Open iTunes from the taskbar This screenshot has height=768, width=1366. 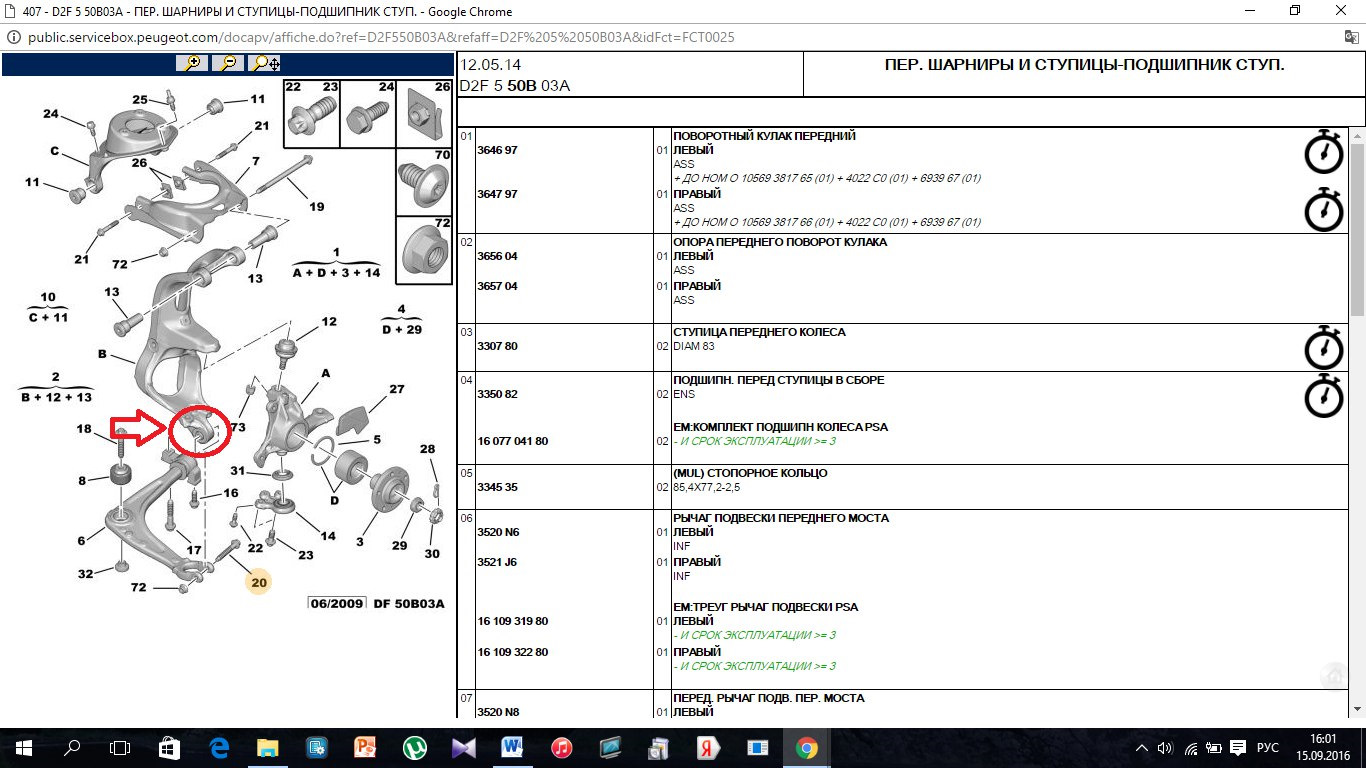tap(561, 747)
